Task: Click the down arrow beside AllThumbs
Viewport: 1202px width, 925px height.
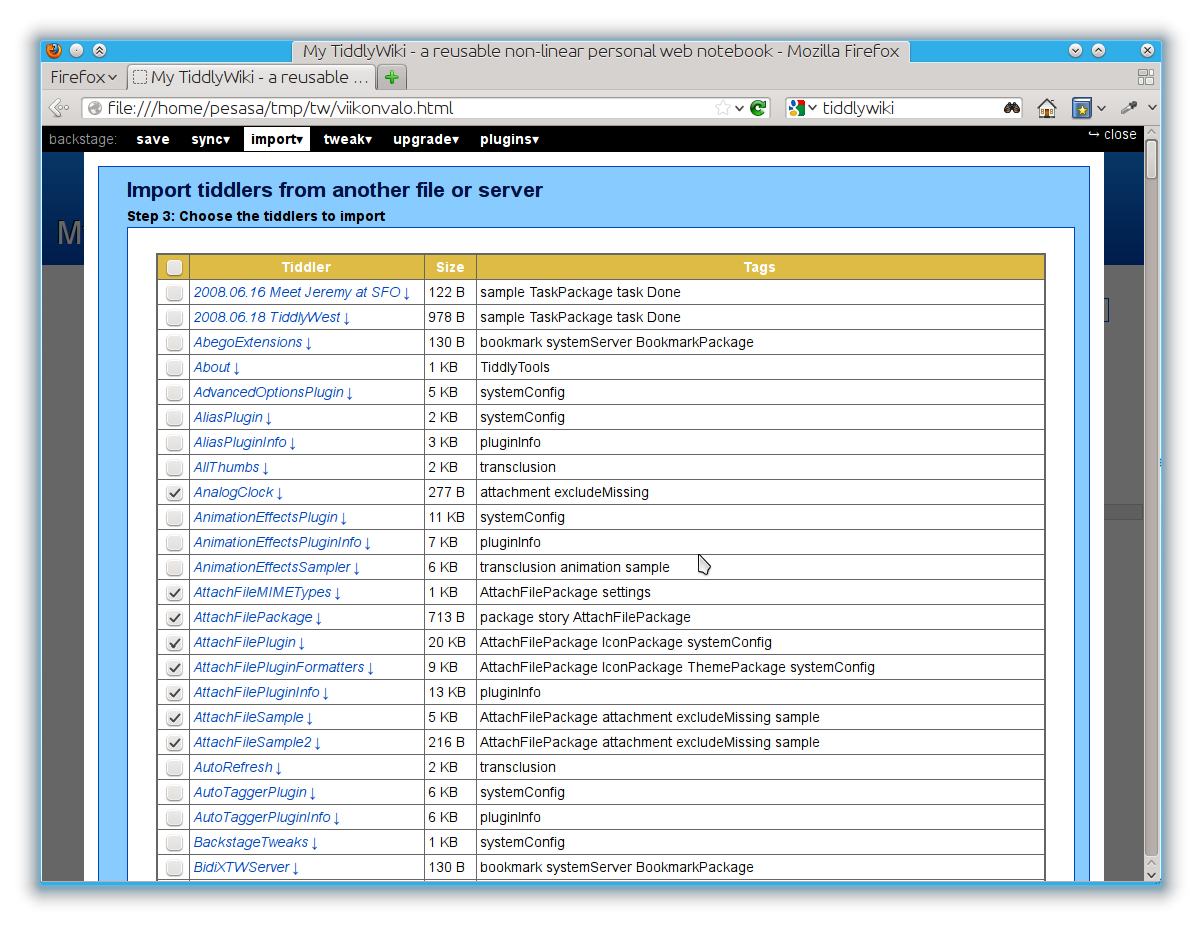Action: [265, 468]
